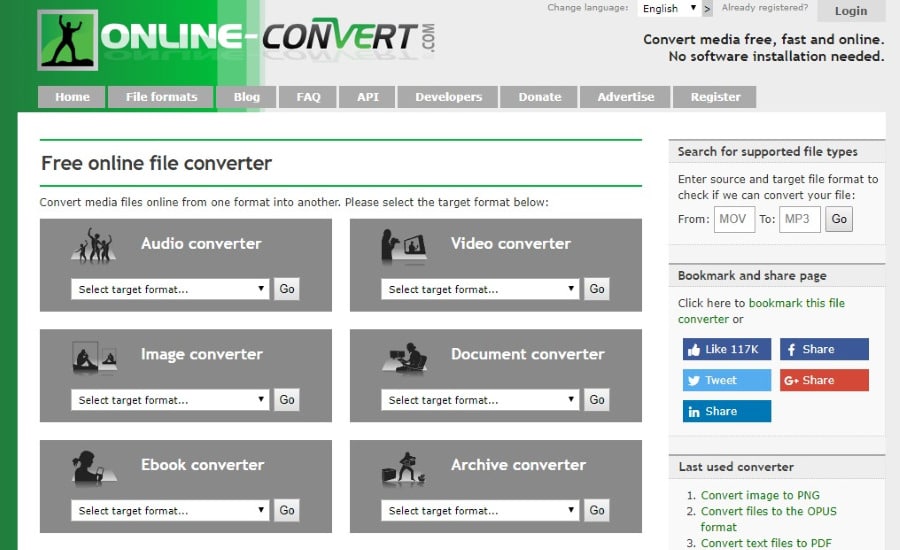The image size is (900, 550).
Task: Click the Last used converter heading
Action: [736, 467]
